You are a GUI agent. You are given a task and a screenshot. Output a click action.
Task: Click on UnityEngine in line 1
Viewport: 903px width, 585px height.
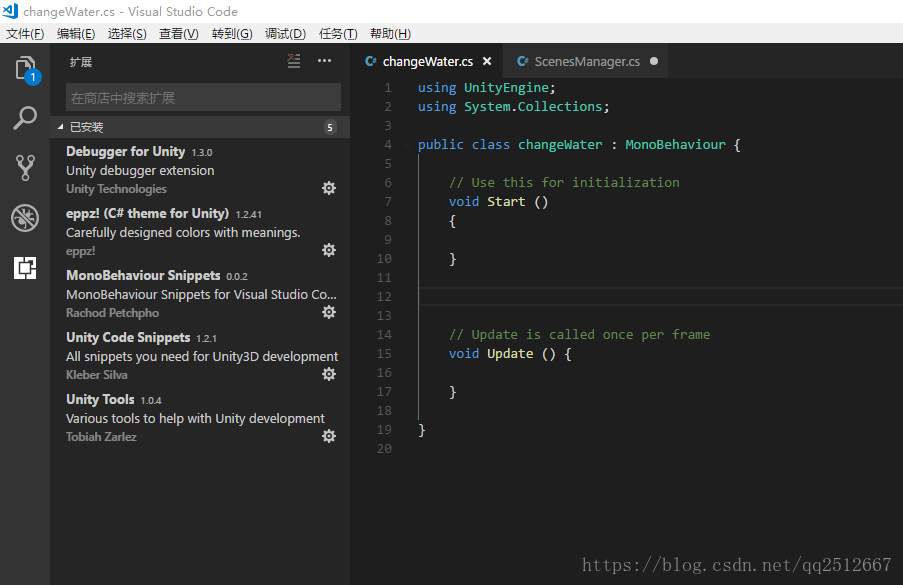click(506, 88)
